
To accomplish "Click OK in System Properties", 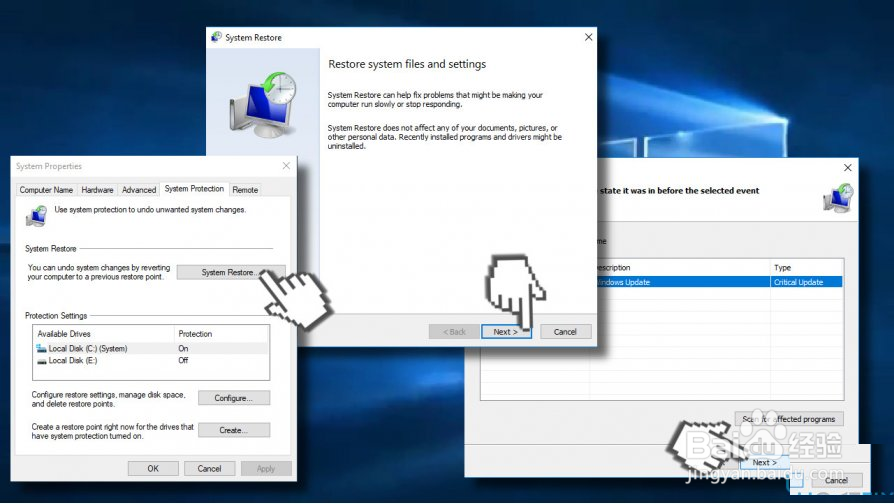I will coord(153,469).
